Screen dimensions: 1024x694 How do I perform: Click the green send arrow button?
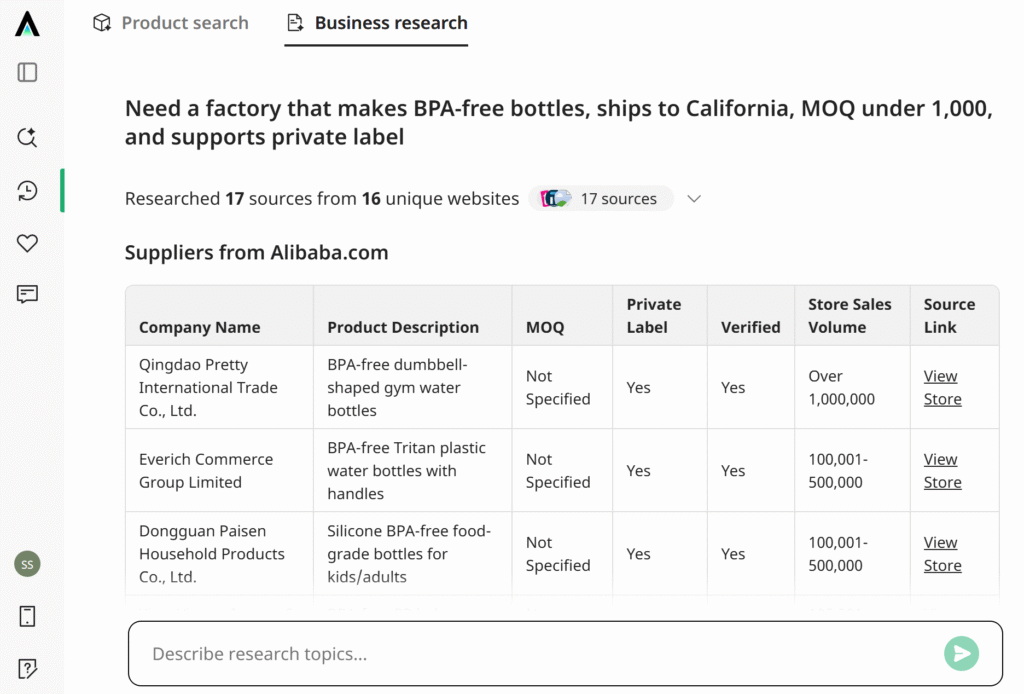[961, 654]
